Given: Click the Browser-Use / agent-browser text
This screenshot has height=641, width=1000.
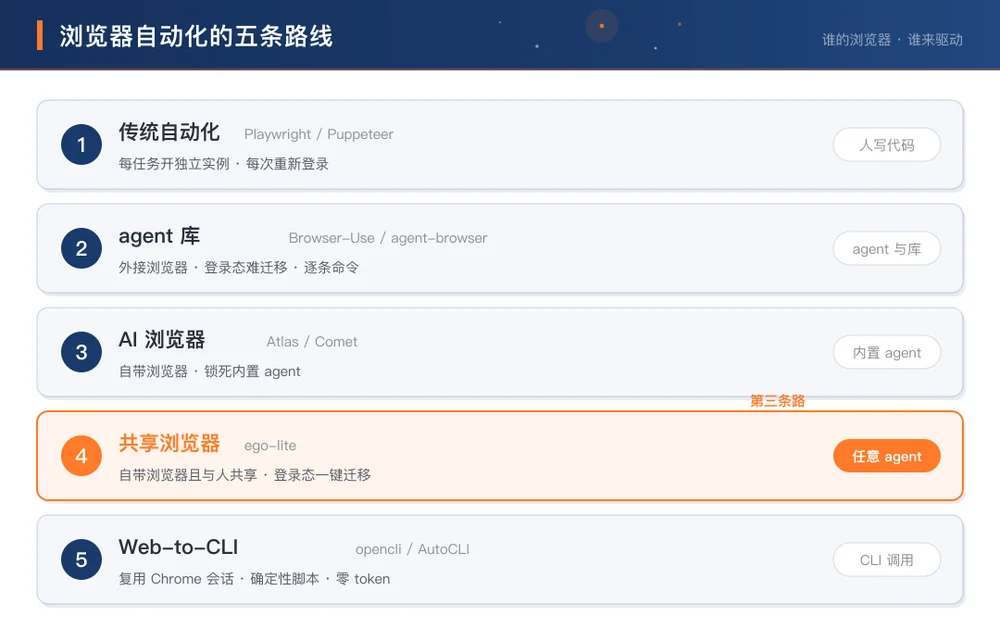Looking at the screenshot, I should tap(388, 238).
